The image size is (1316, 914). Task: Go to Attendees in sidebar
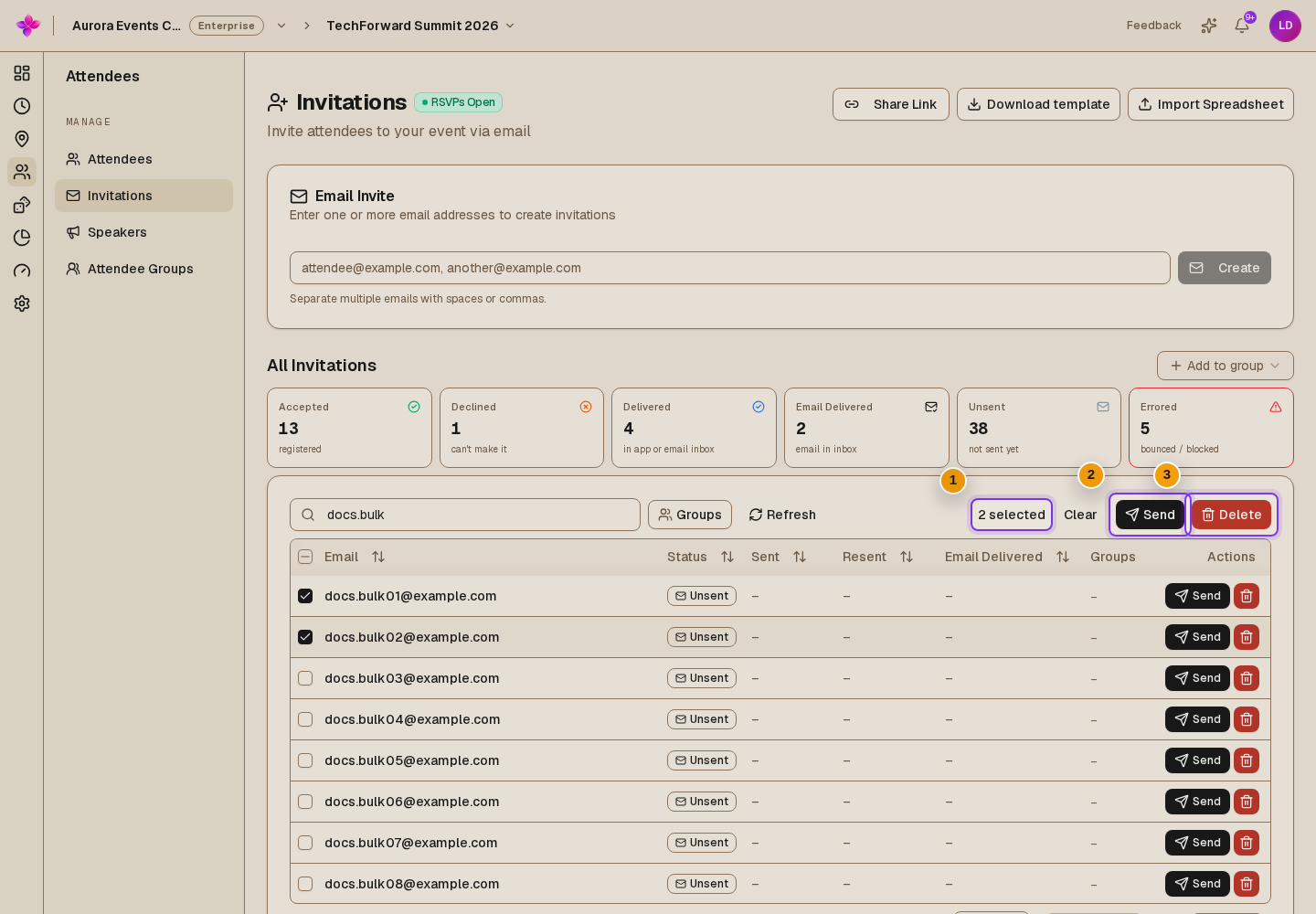coord(143,159)
